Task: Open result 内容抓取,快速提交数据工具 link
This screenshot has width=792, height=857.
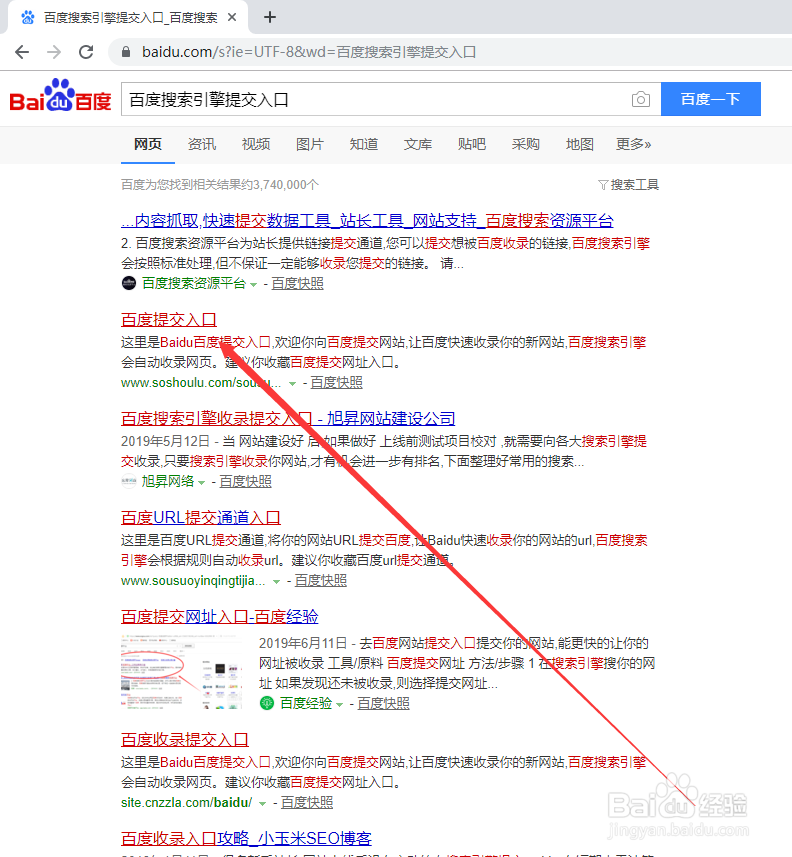Action: tap(367, 220)
